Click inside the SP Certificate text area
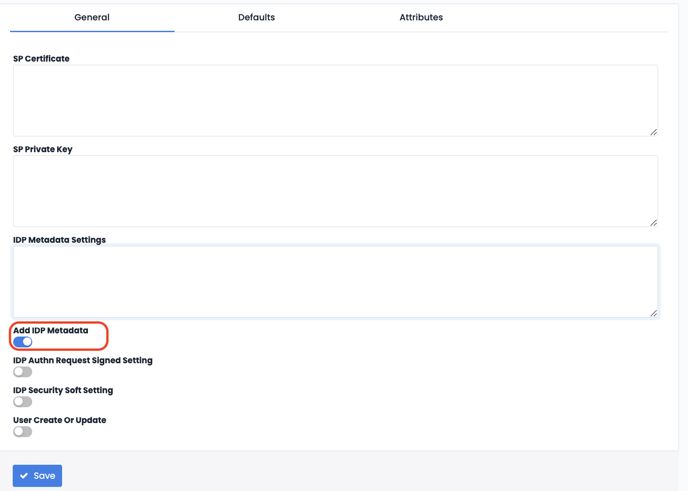This screenshot has width=688, height=491. click(335, 100)
